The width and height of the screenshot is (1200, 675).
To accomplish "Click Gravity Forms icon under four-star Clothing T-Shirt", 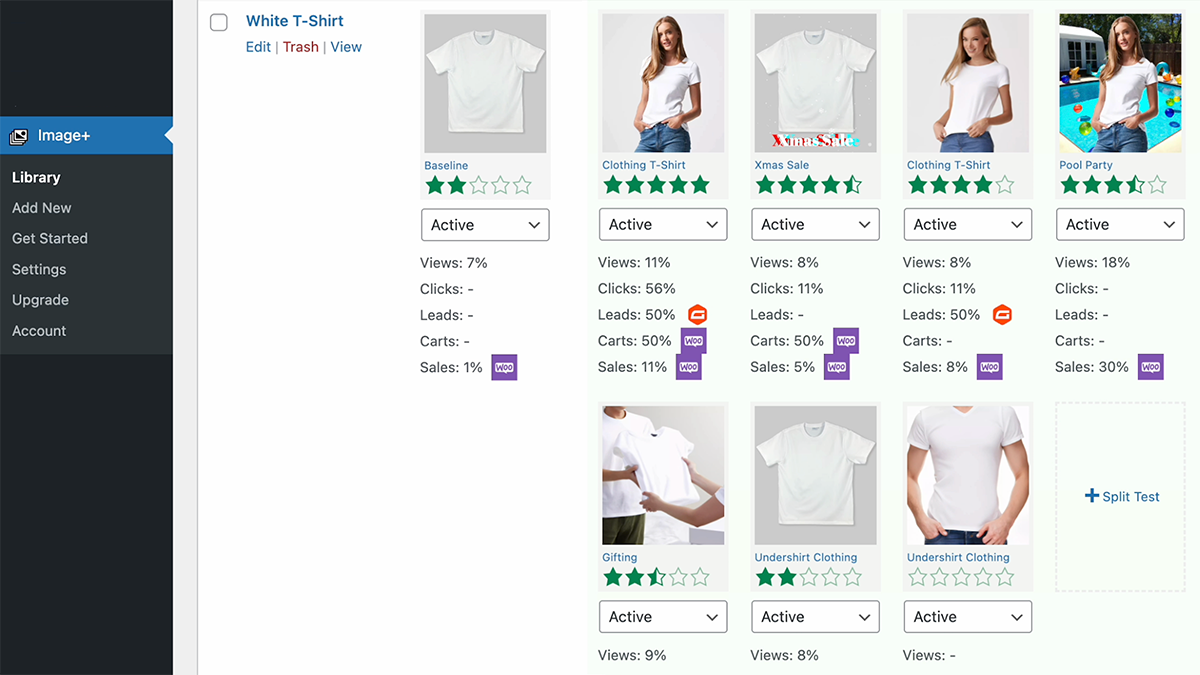I will [1002, 315].
